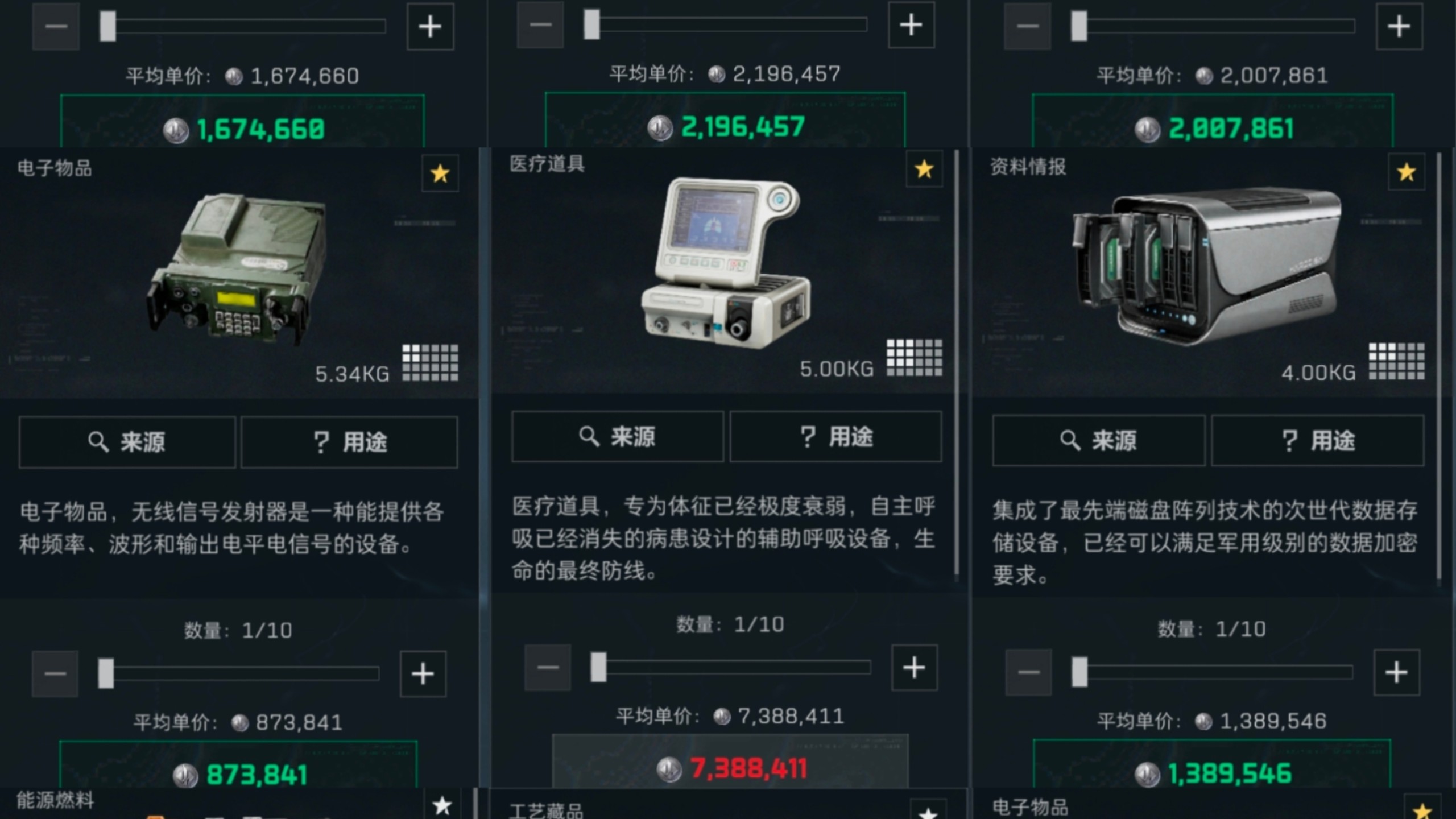
Task: Open 来源 source for the medical ventilator
Action: (x=618, y=437)
